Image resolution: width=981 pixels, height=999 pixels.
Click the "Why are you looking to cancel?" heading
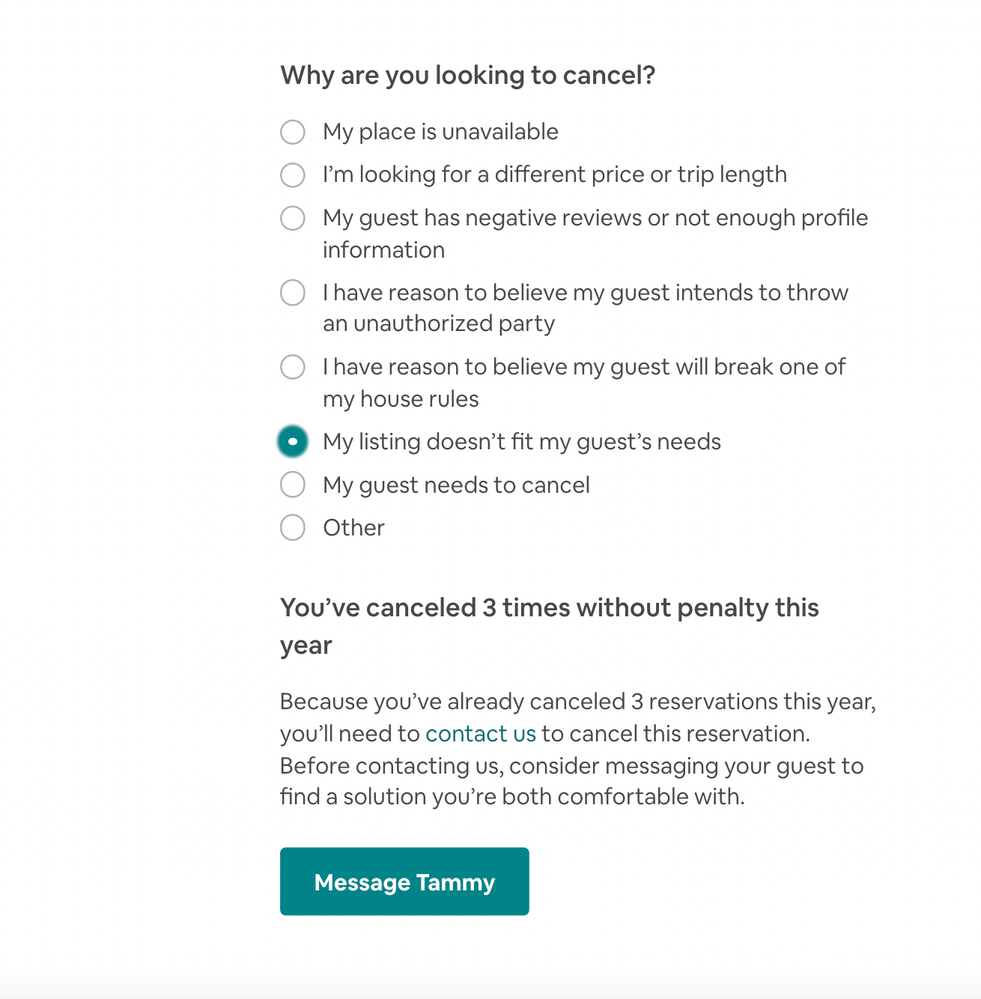tap(467, 76)
